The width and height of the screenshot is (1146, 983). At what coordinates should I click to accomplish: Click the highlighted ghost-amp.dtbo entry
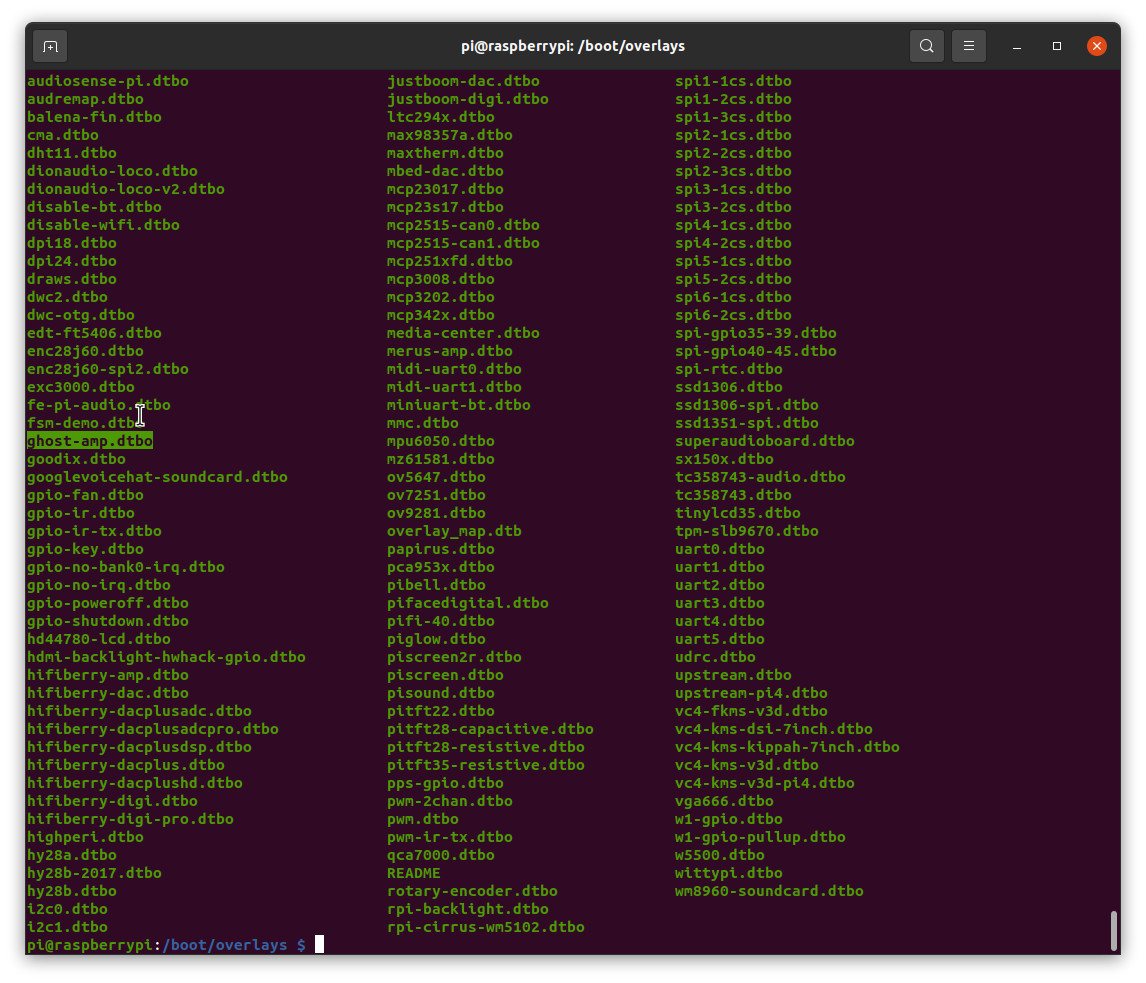pos(90,441)
